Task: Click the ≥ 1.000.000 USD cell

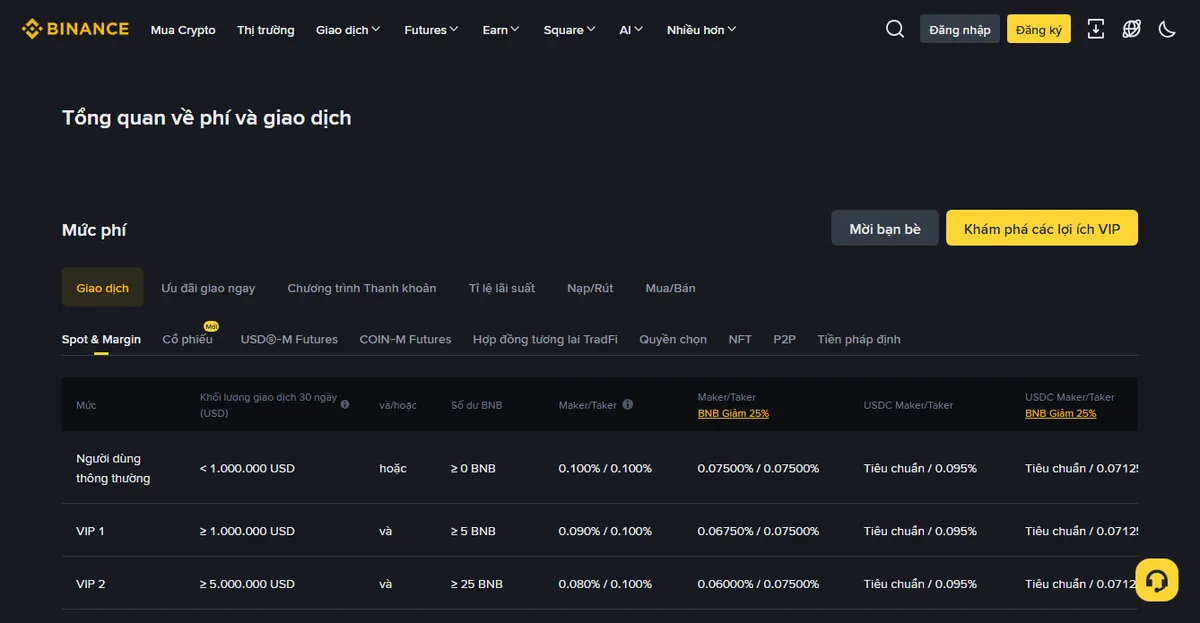Action: click(x=247, y=531)
